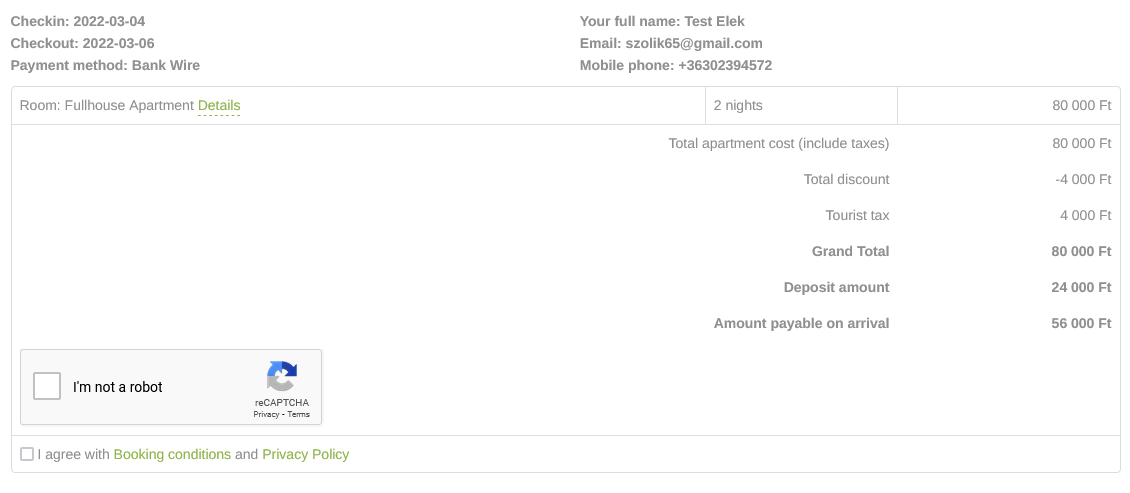Click the Mobile phone number line
Viewport: 1130px width, 493px height.
click(675, 65)
